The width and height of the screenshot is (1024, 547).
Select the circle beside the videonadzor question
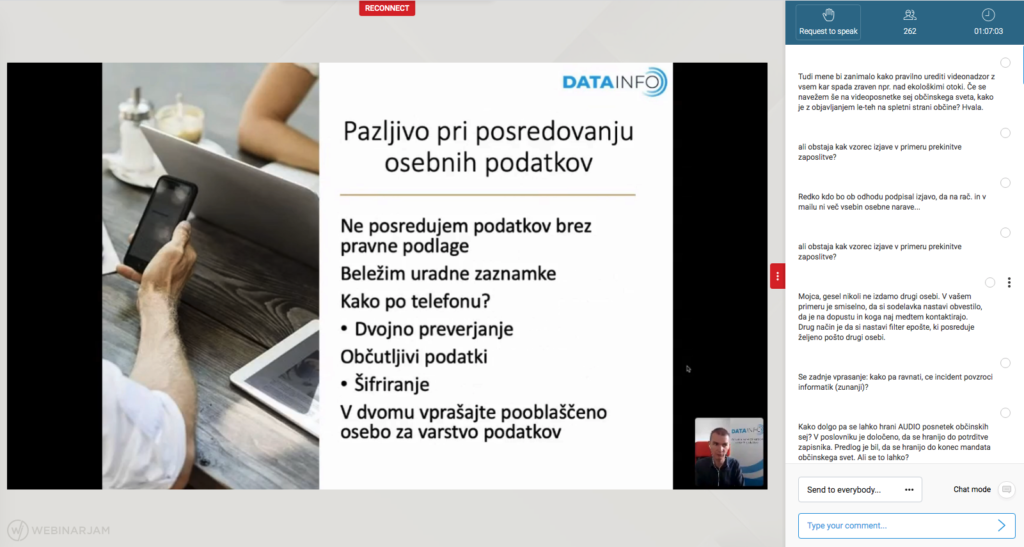tap(1005, 63)
